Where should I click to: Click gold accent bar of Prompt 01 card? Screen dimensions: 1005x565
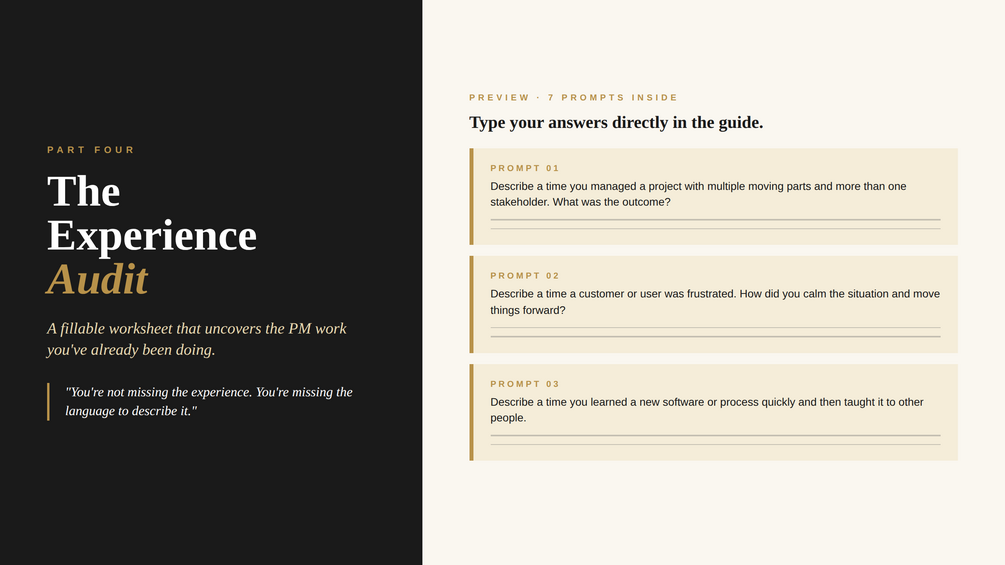(x=472, y=197)
